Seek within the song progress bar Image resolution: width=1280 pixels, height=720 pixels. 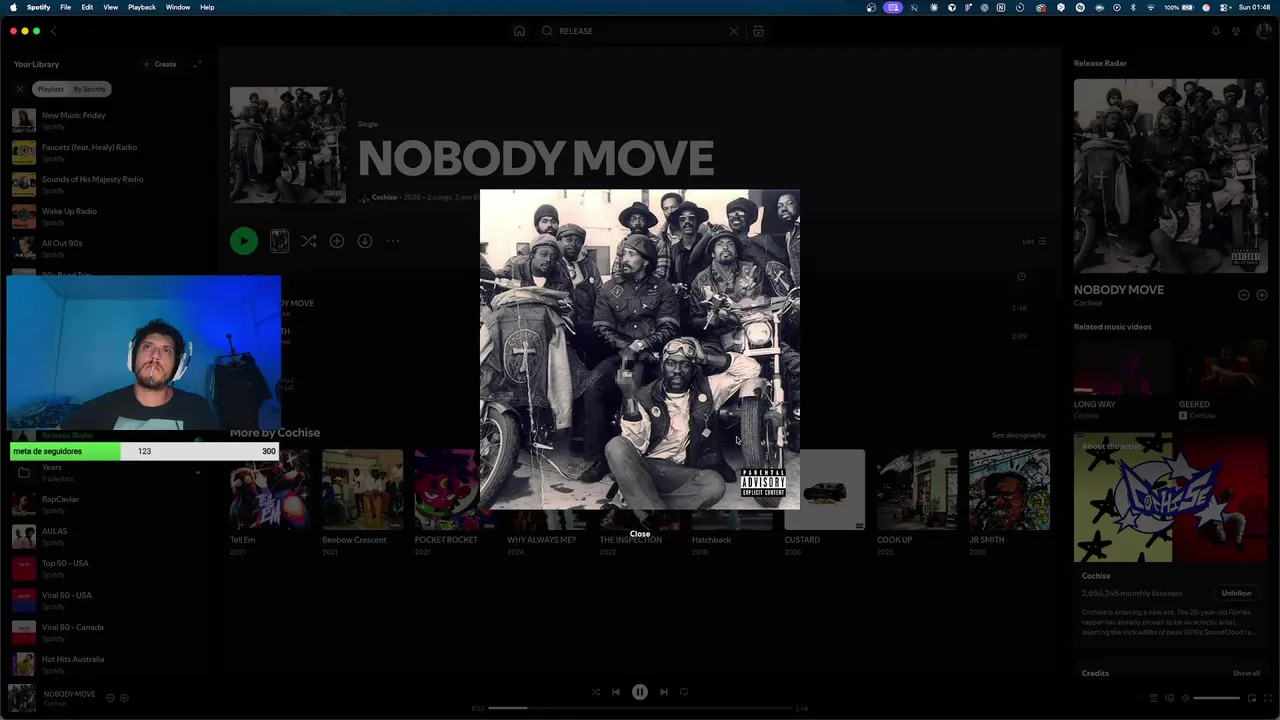640,708
